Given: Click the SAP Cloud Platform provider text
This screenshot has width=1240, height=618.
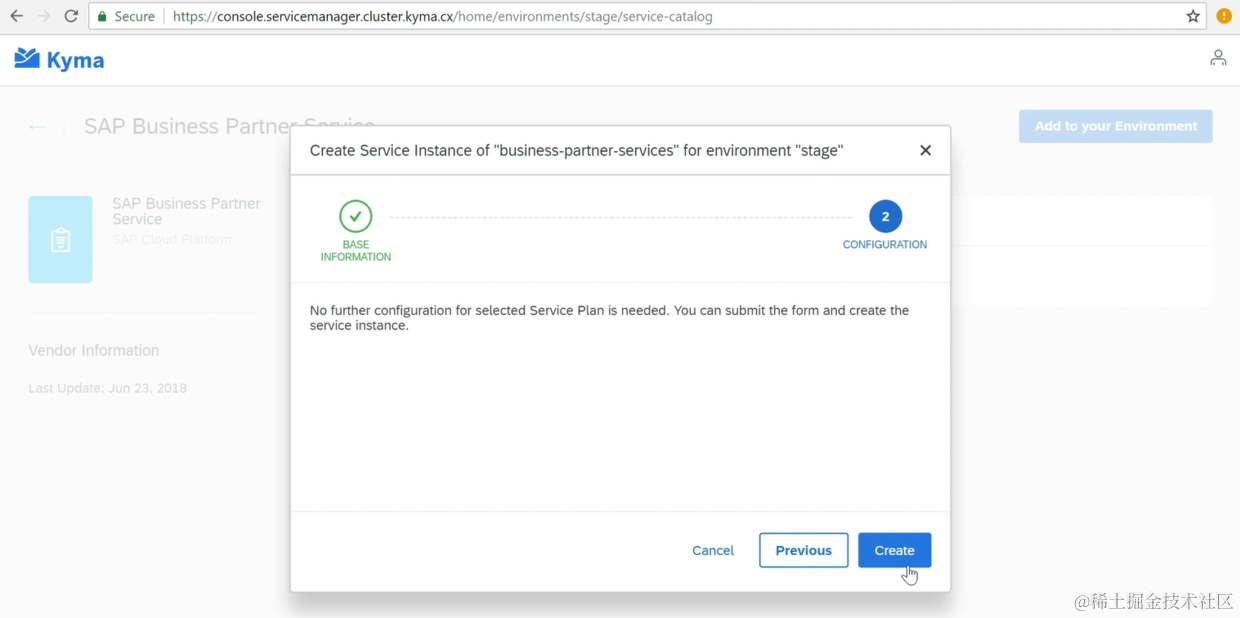Looking at the screenshot, I should 171,239.
